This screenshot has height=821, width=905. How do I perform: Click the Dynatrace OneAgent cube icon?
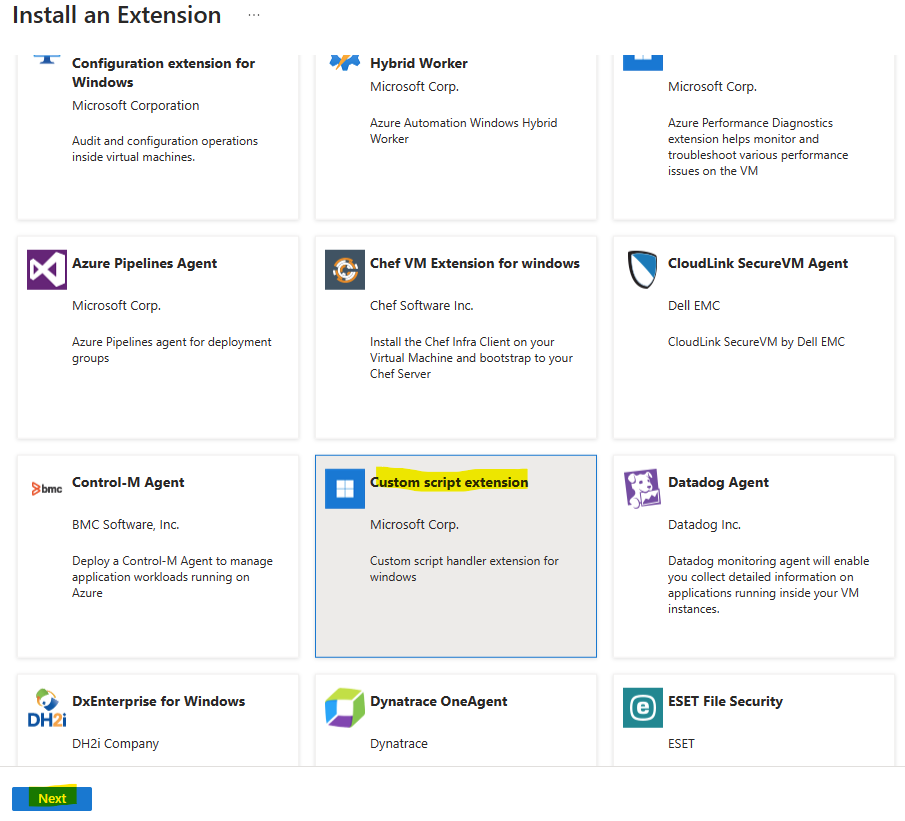[345, 708]
